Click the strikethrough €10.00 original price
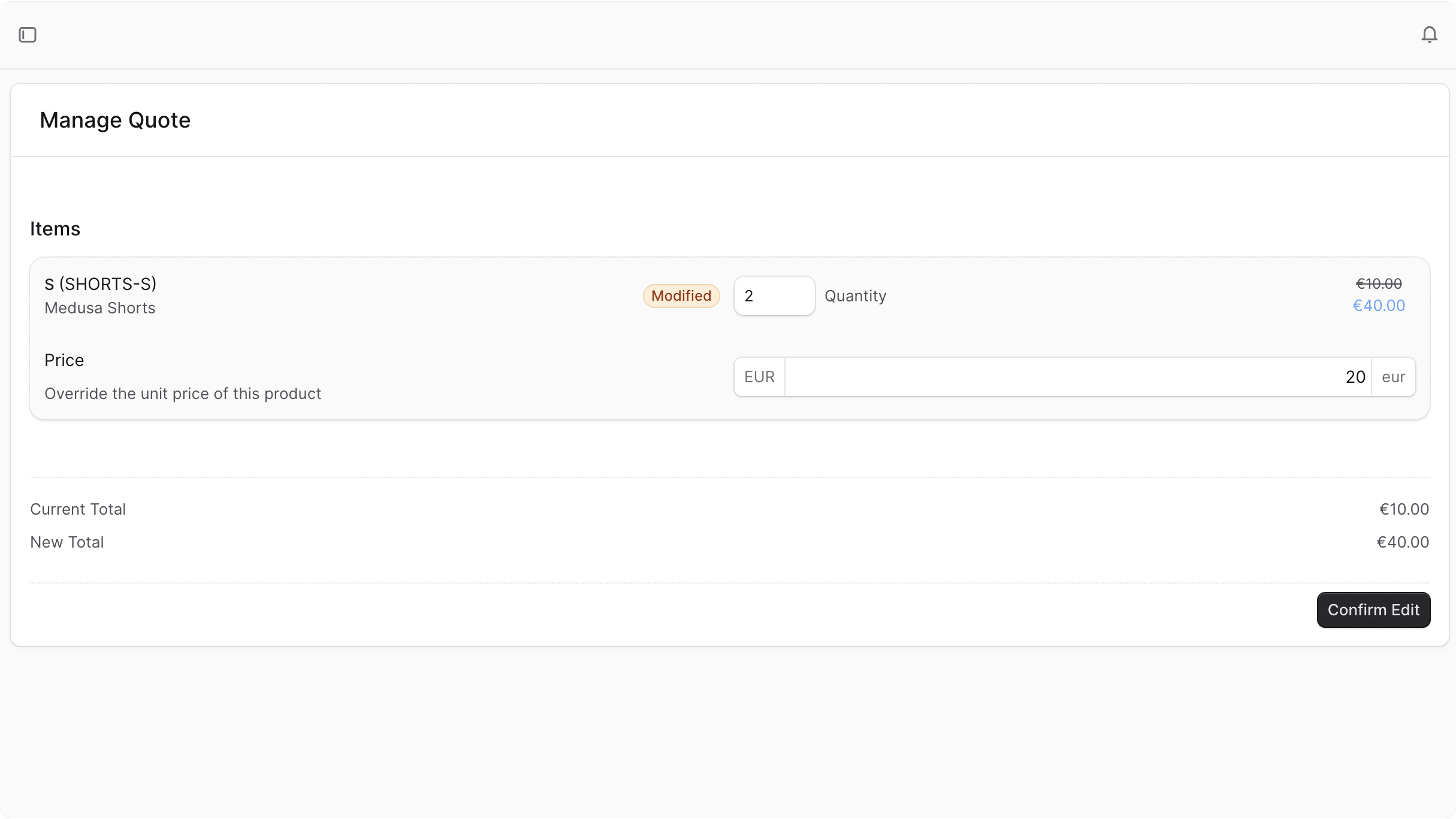Screen dimensions: 1456x819 [x=1379, y=283]
